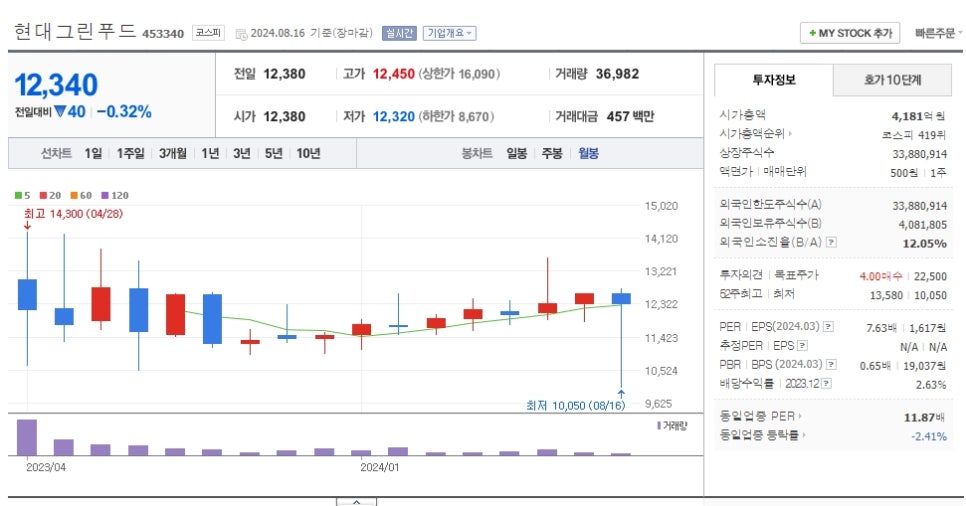Collapse chart panel with bottom up-arrow handle

click(x=356, y=502)
